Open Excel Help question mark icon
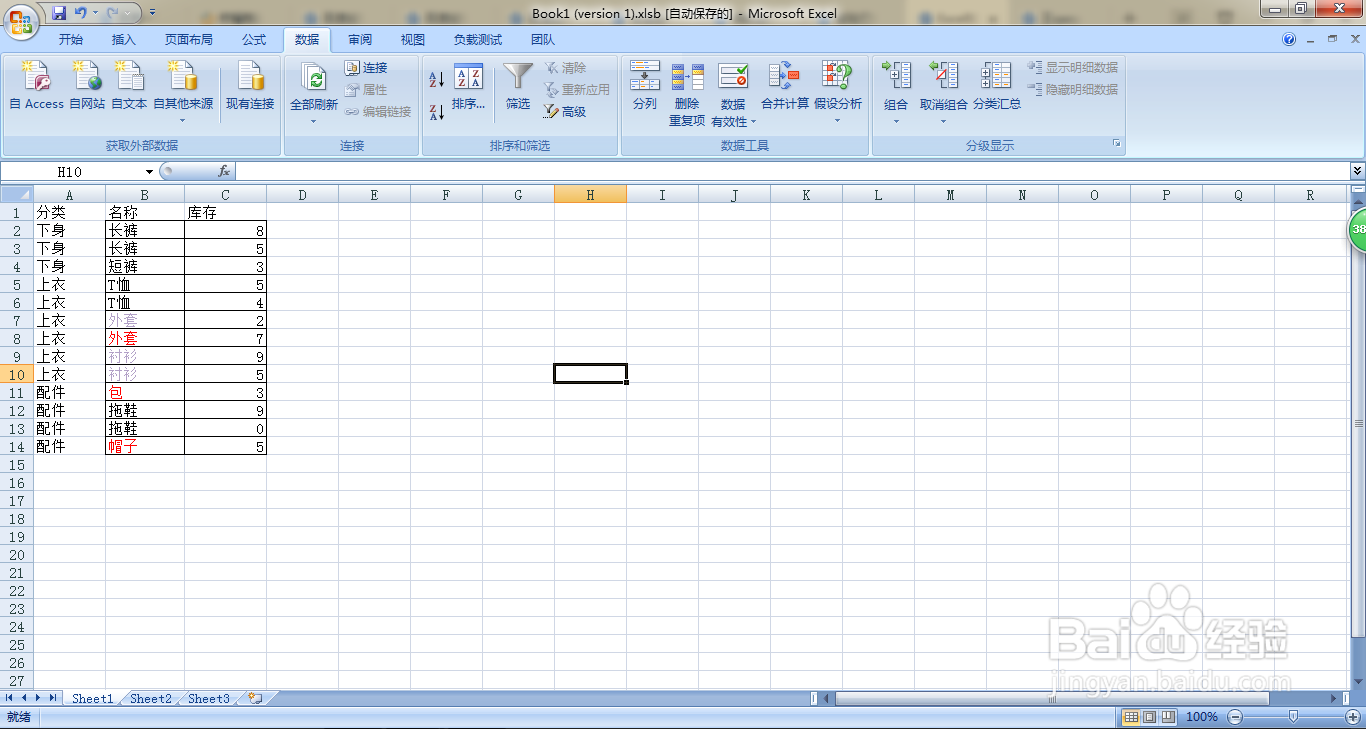 point(1289,39)
